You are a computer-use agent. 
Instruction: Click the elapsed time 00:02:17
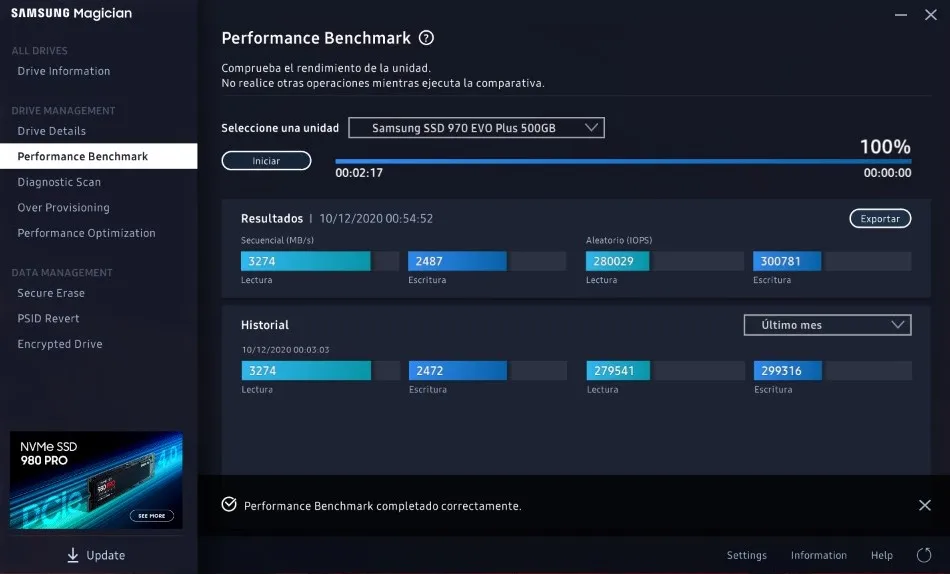359,173
